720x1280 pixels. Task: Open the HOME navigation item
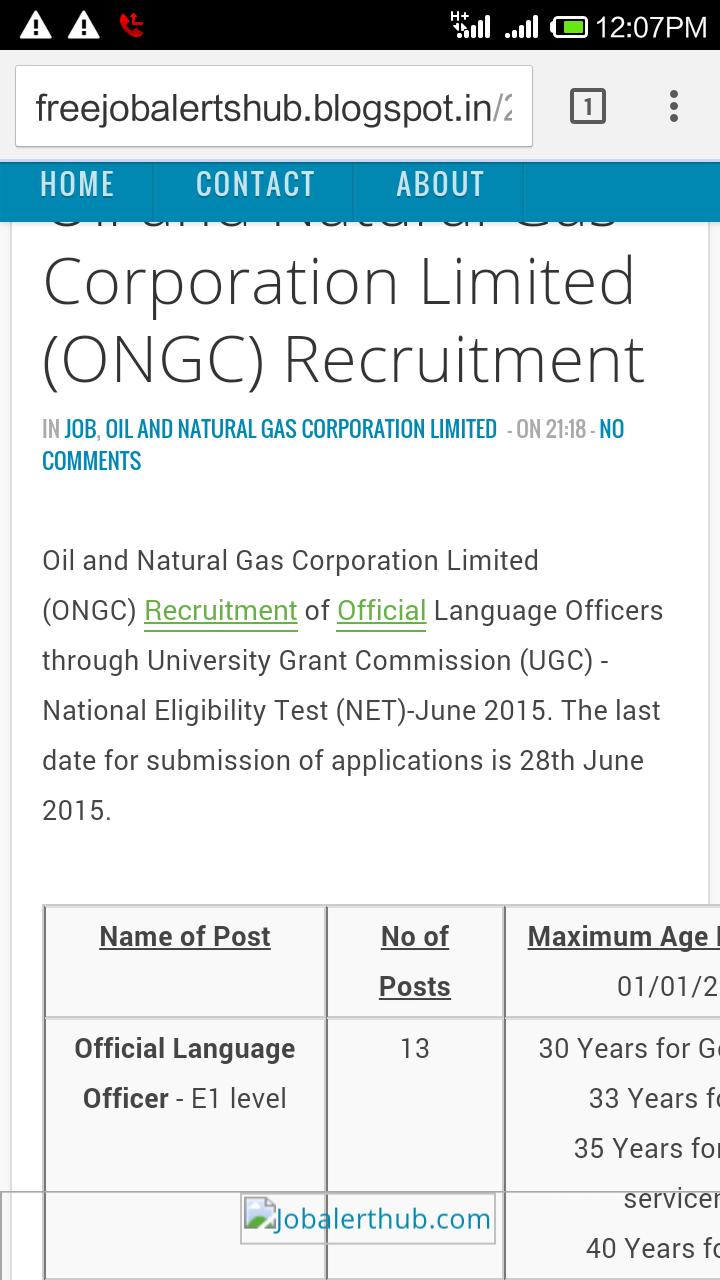pos(75,184)
